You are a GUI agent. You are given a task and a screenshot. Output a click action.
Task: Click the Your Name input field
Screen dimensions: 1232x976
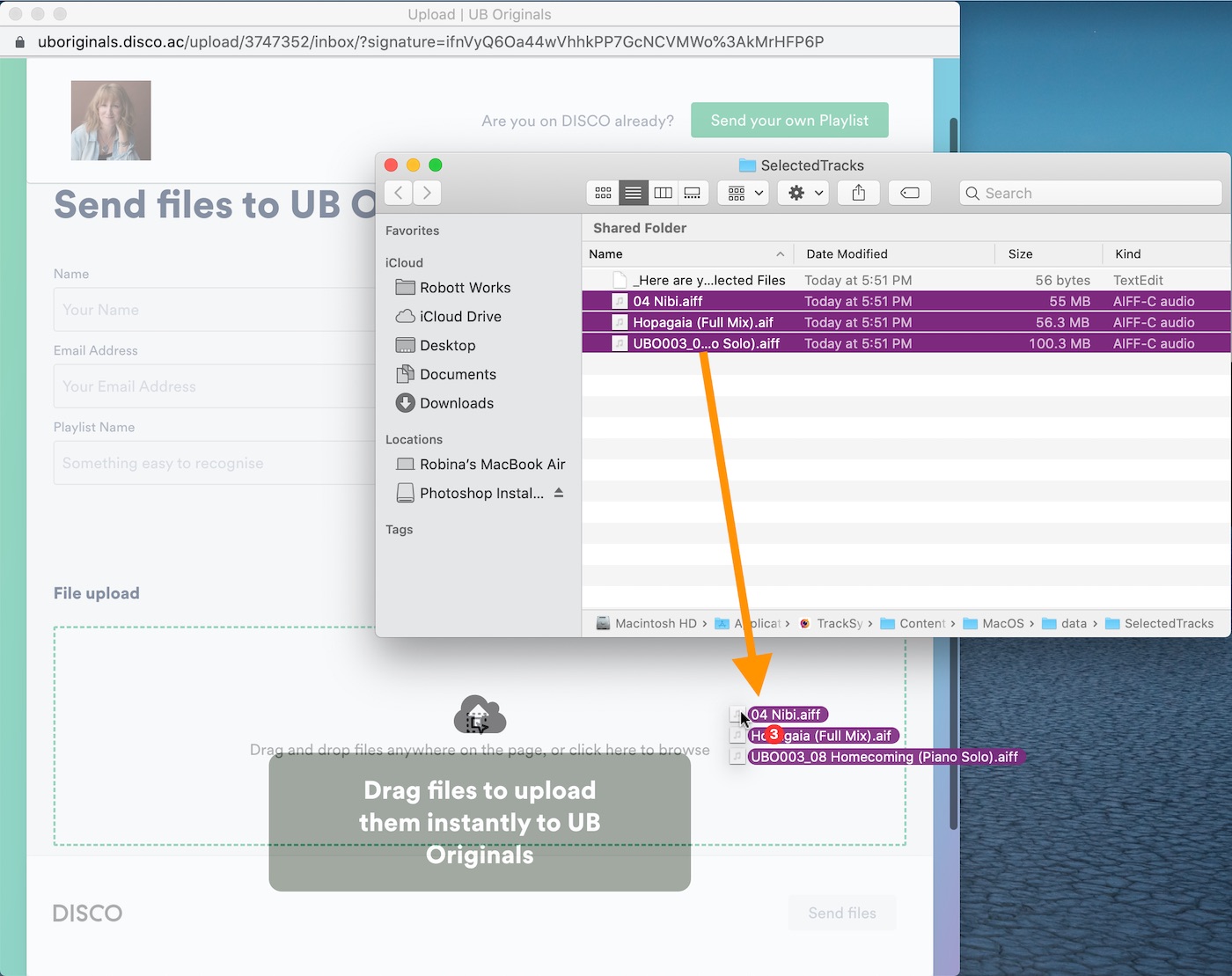(x=216, y=310)
